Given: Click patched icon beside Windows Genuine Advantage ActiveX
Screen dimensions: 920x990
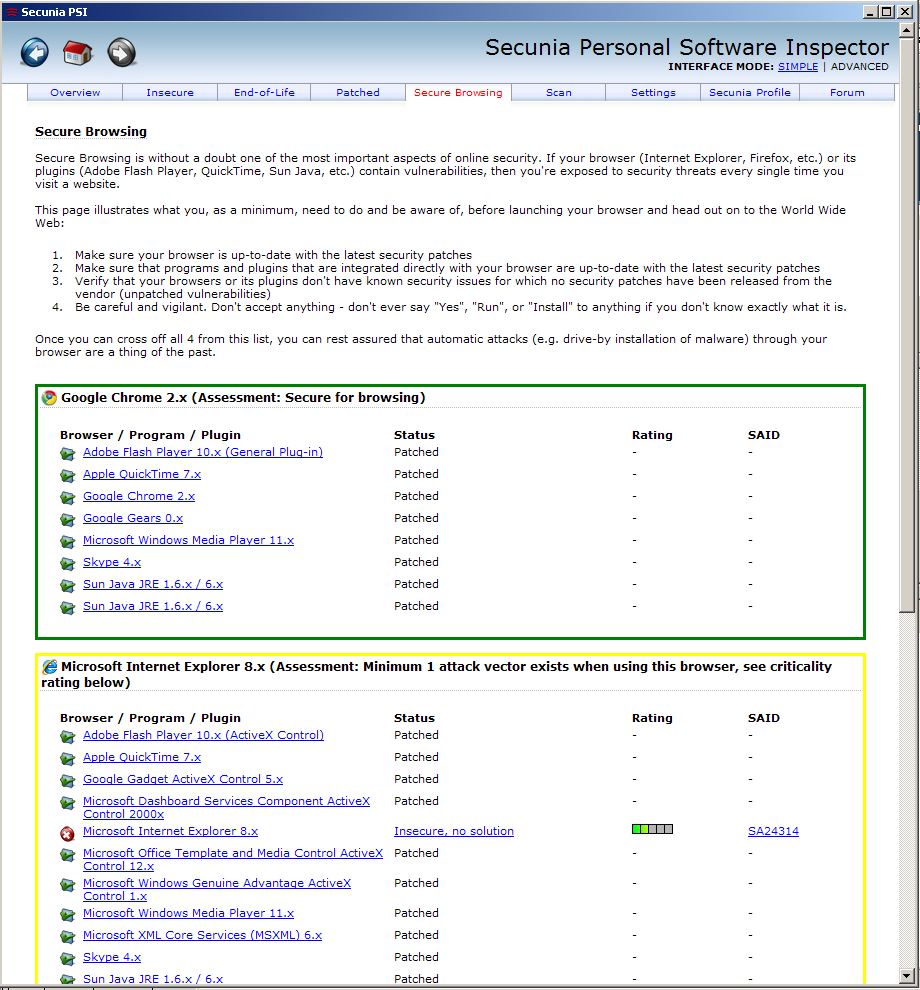Looking at the screenshot, I should point(68,885).
